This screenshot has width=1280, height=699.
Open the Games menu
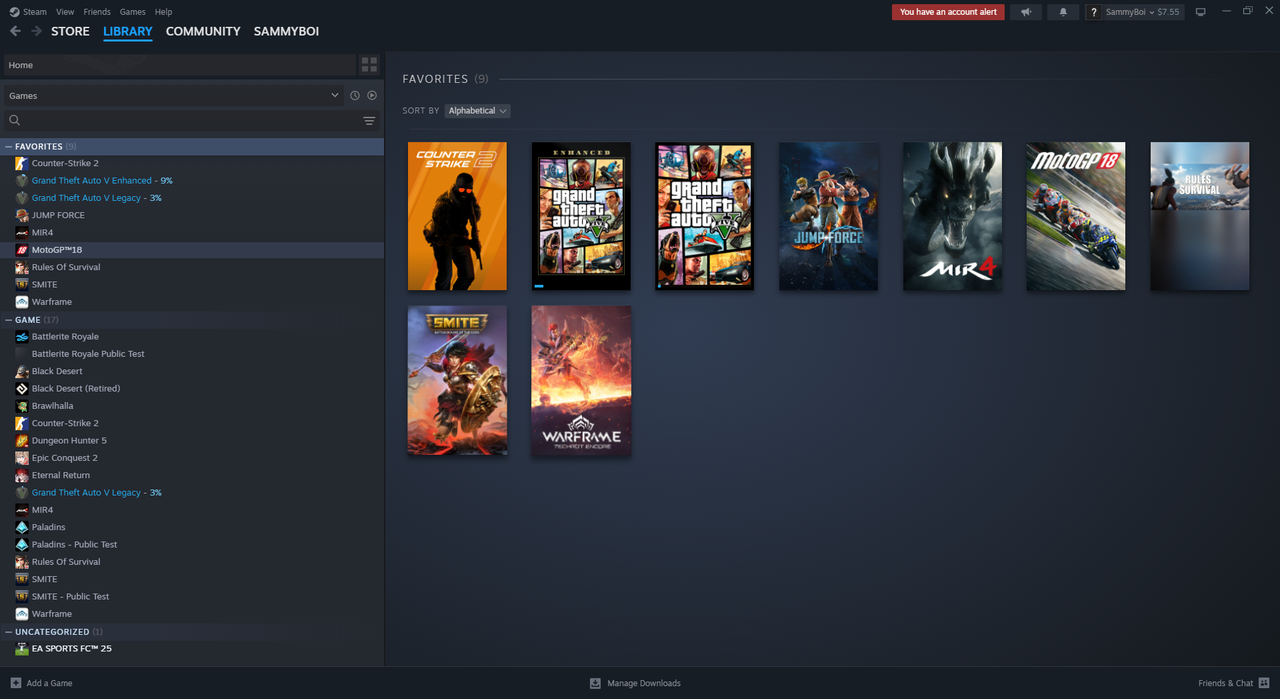(x=132, y=12)
